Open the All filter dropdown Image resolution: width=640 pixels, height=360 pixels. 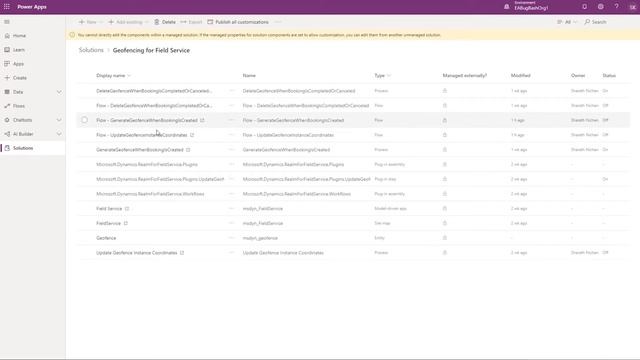tap(567, 22)
